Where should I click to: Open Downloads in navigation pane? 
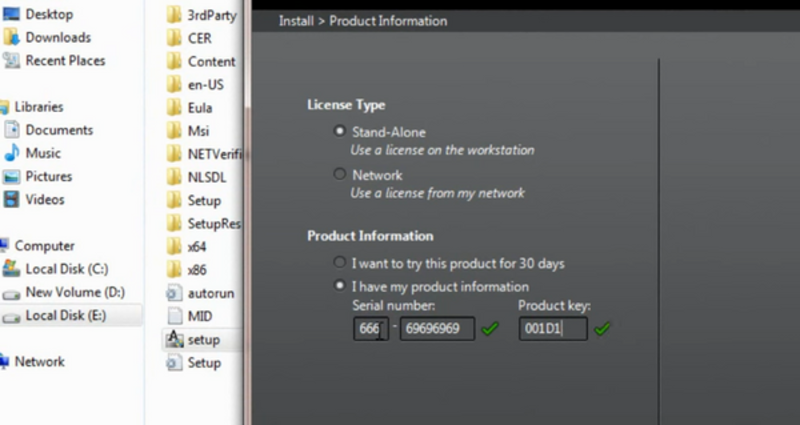[x=58, y=37]
